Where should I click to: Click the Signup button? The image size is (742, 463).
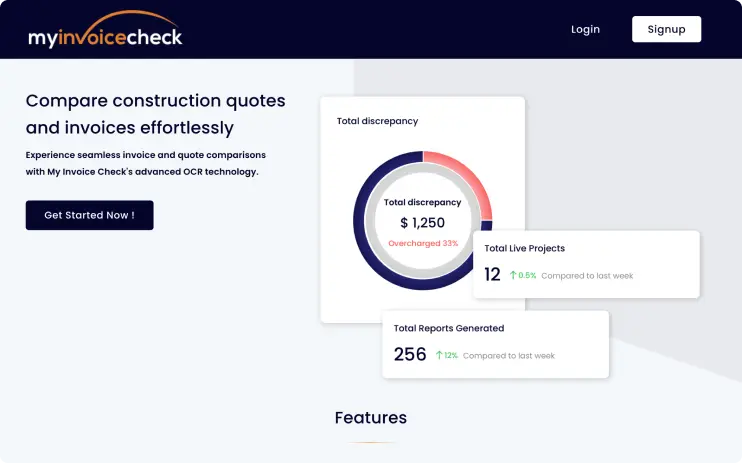(666, 29)
